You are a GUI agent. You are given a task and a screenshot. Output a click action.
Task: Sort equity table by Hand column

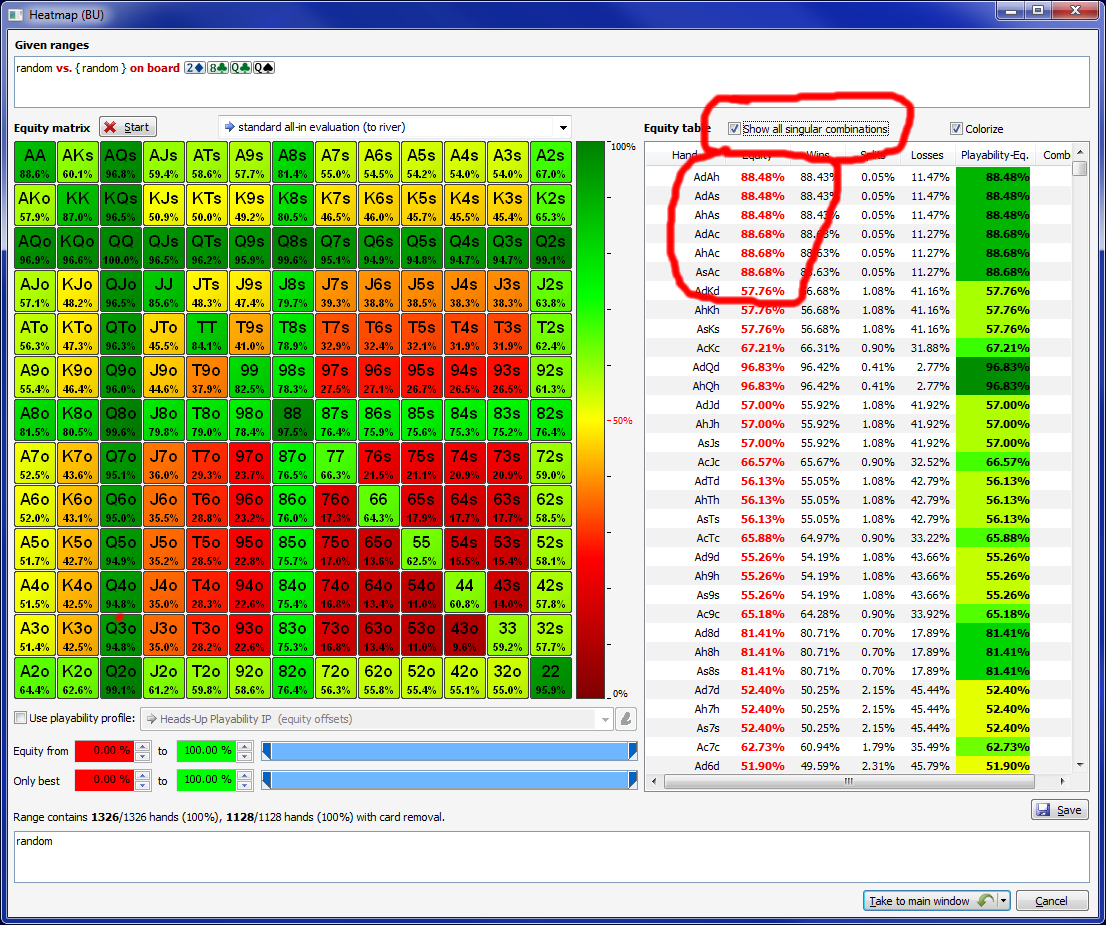[684, 155]
